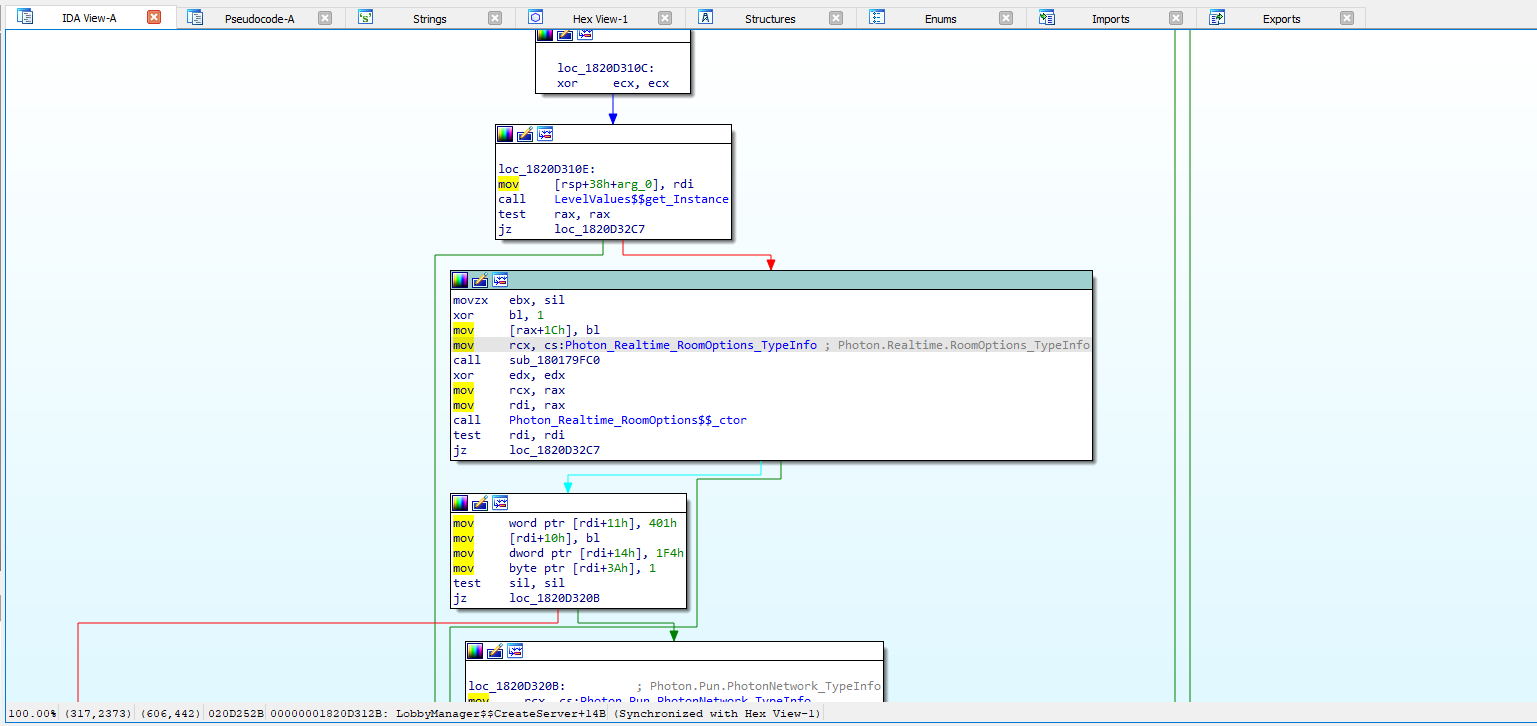This screenshot has height=726, width=1537.
Task: Set node color for movzx ebx block
Action: 460,280
